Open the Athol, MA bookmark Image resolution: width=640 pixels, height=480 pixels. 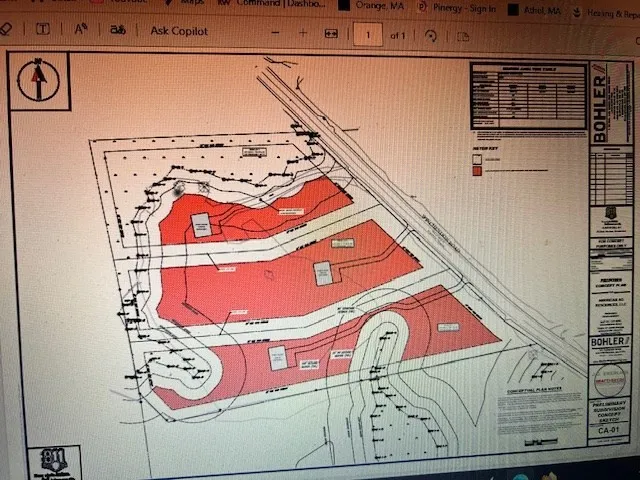click(x=540, y=9)
